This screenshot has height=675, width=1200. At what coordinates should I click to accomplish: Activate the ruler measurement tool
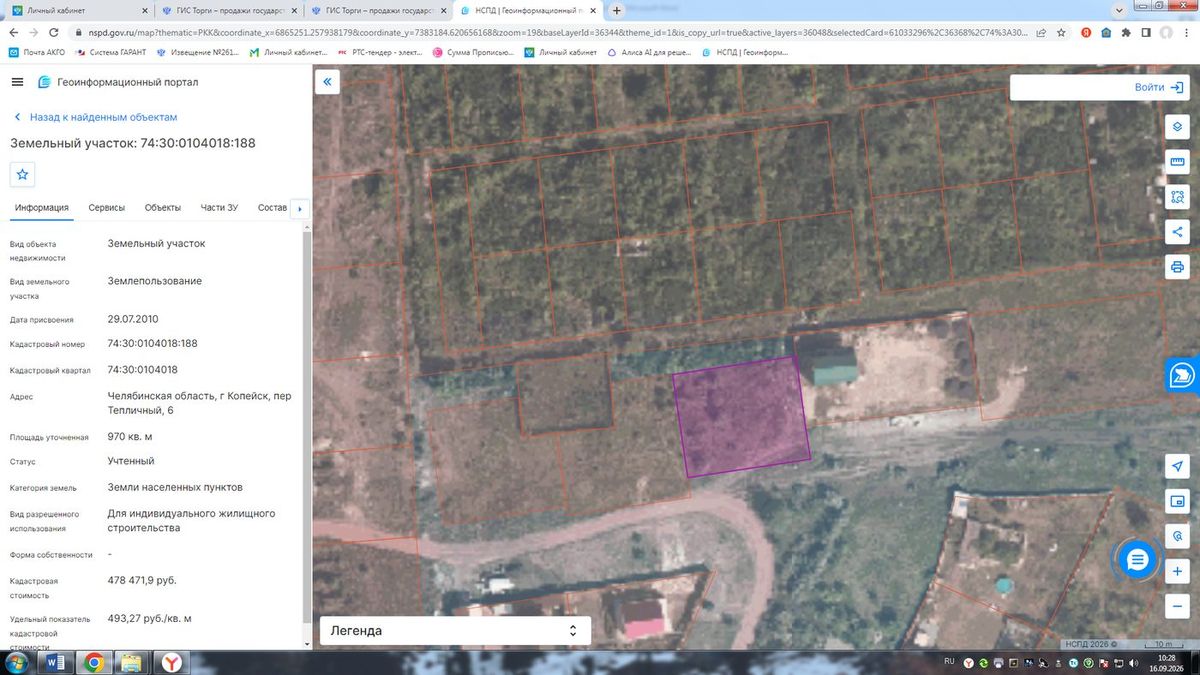(x=1177, y=162)
